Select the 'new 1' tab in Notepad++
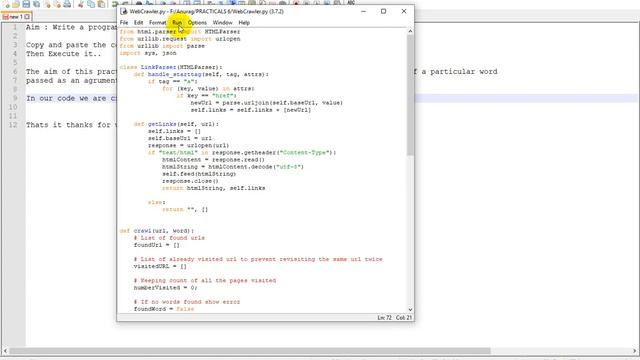 (x=16, y=17)
